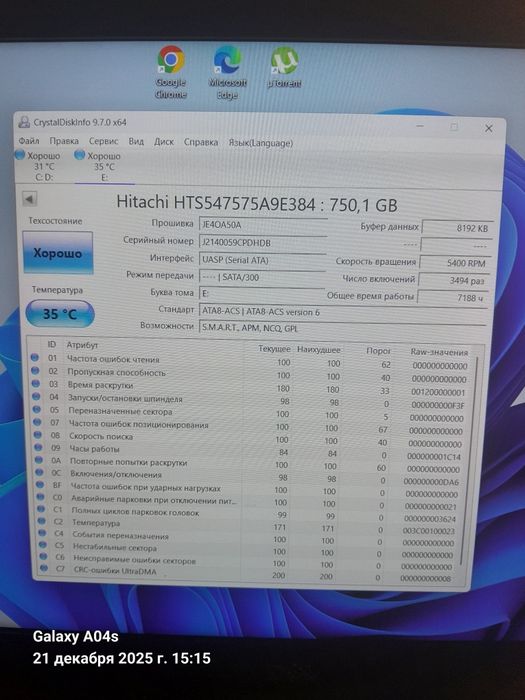Click the status dot for attribute C0

click(x=41, y=496)
